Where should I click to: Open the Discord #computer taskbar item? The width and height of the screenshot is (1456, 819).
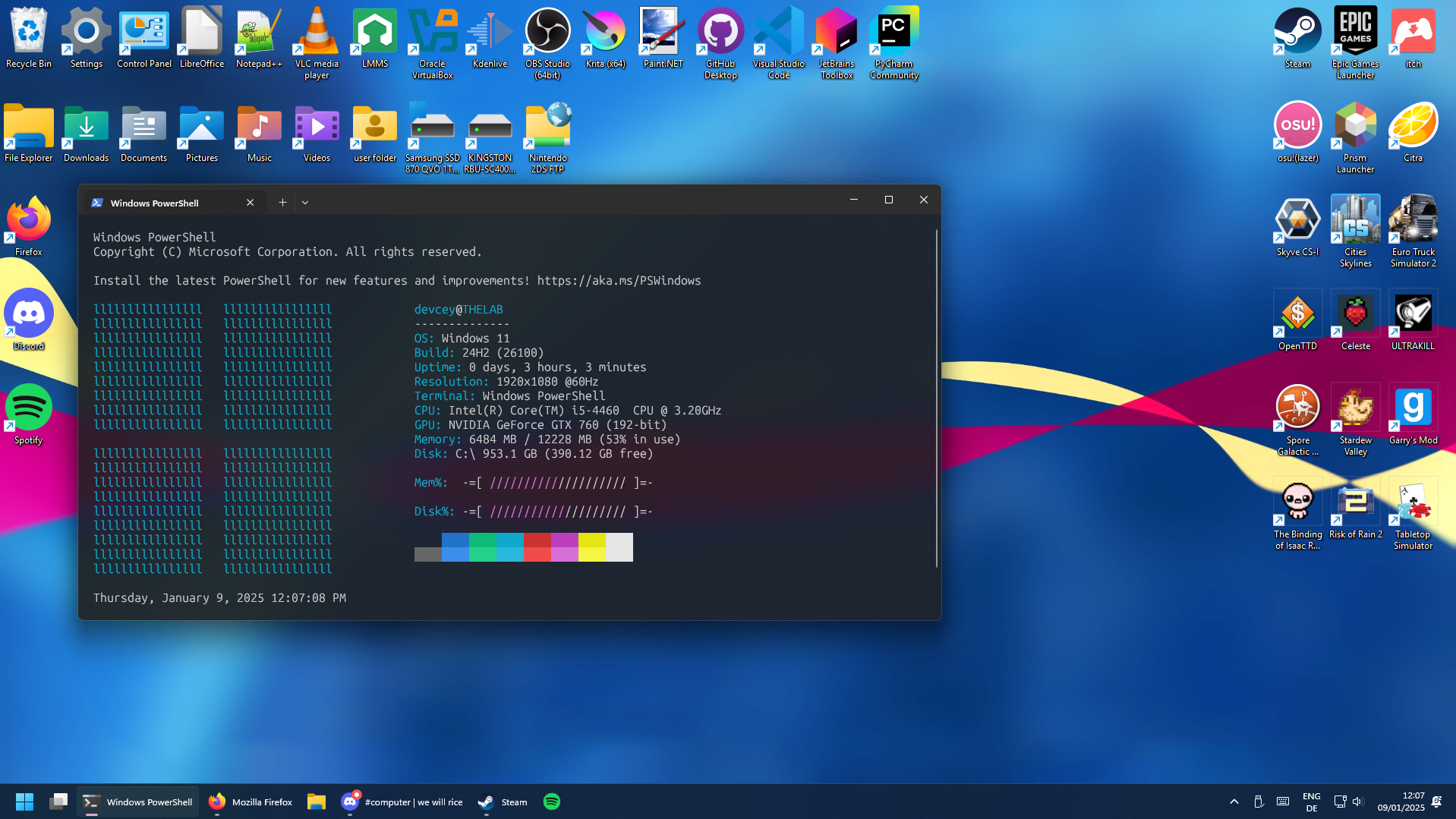402,802
